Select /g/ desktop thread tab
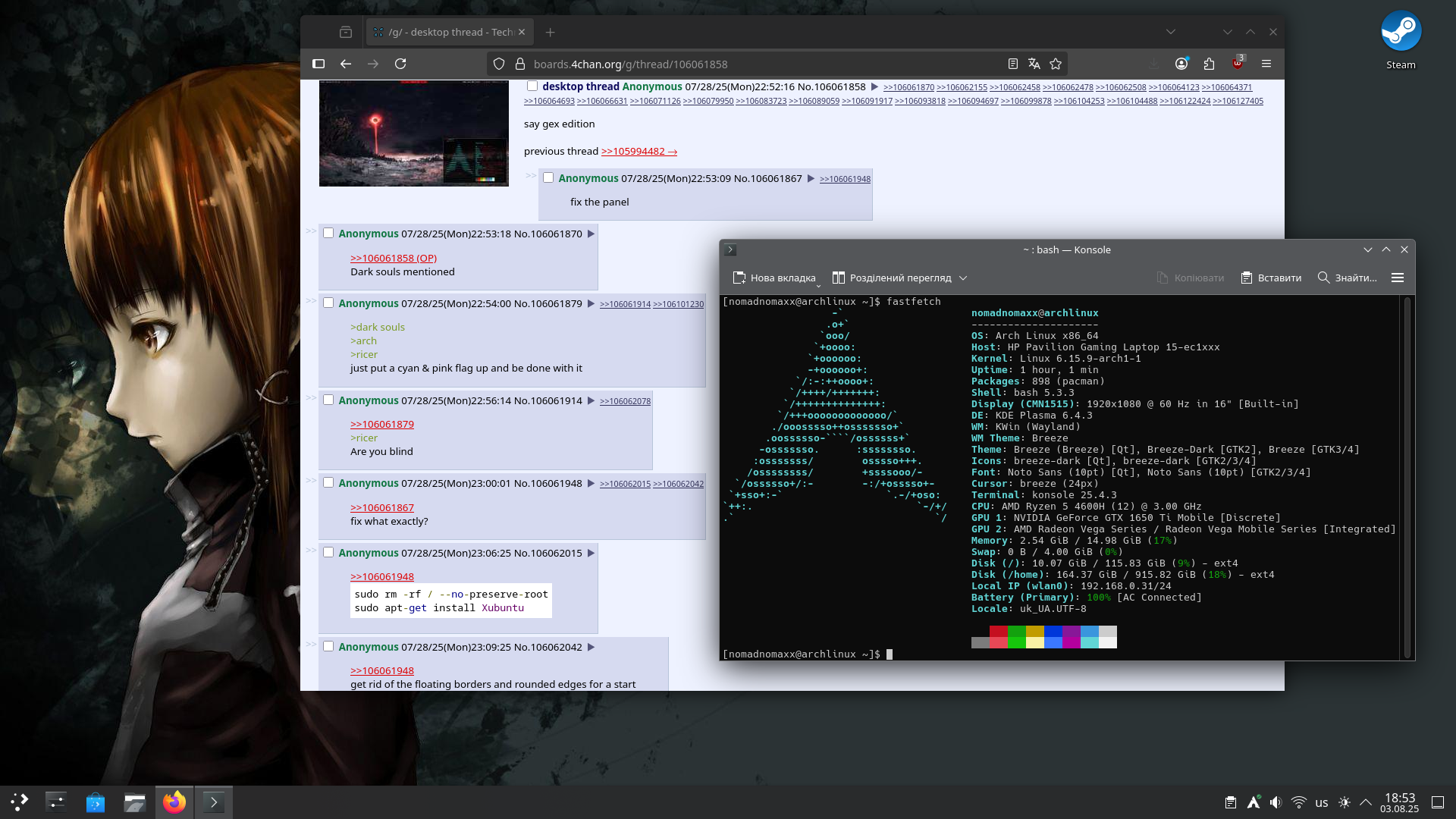The height and width of the screenshot is (819, 1456). (450, 32)
